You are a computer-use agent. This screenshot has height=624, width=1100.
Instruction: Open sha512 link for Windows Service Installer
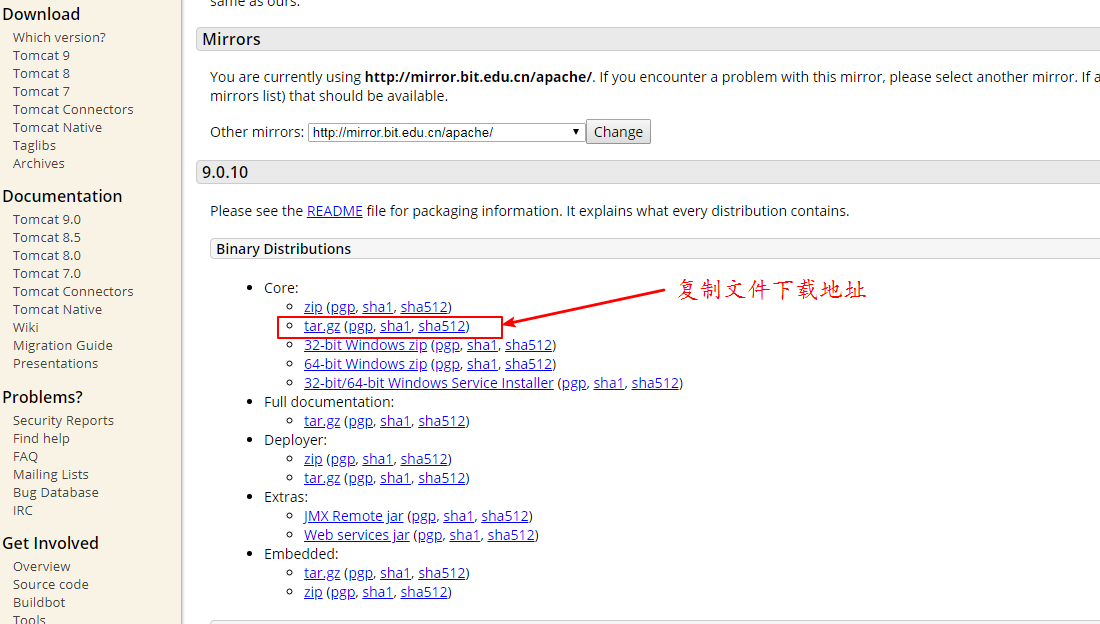pyautogui.click(x=655, y=383)
